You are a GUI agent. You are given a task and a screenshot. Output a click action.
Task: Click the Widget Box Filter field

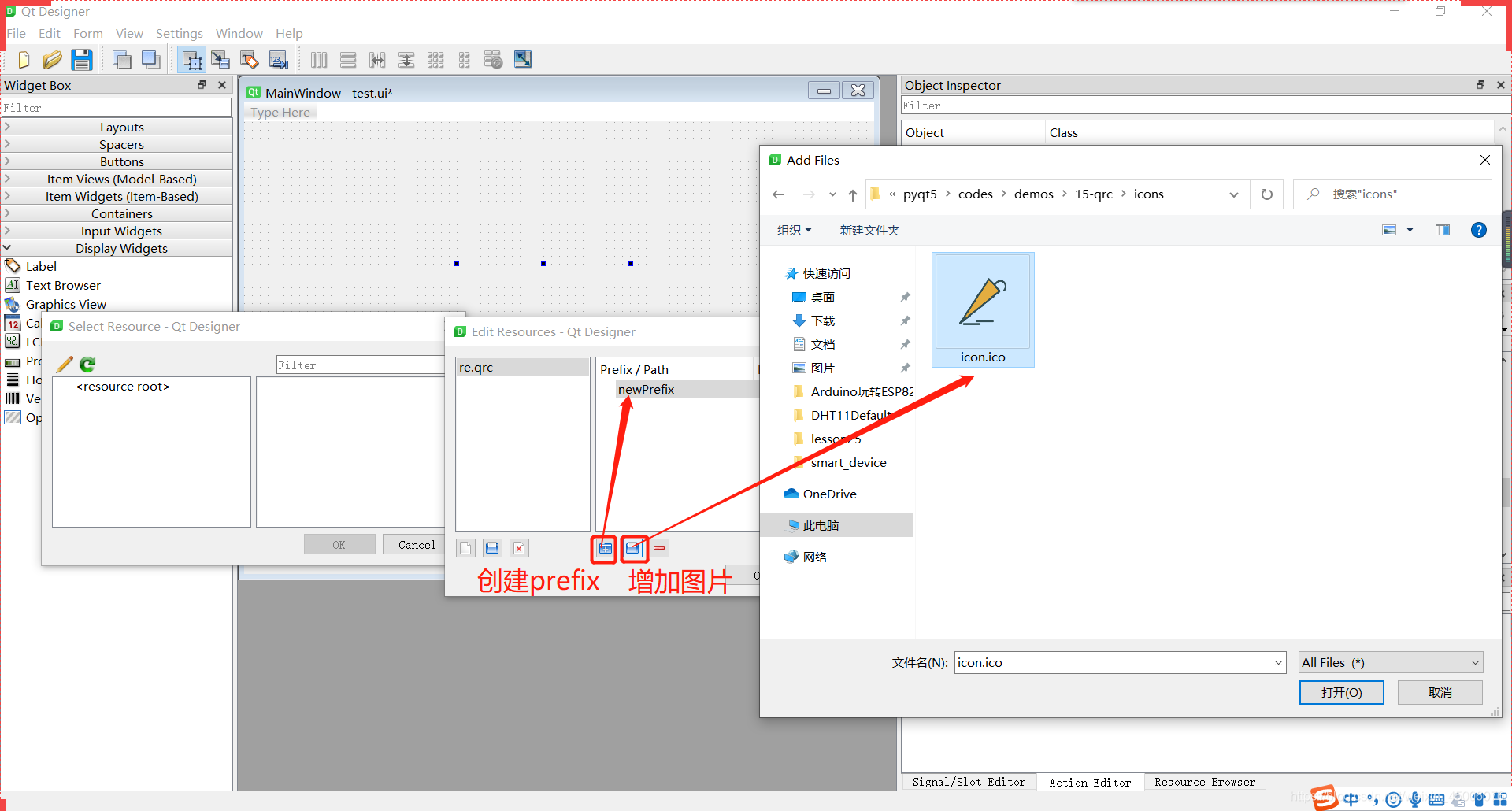click(116, 107)
